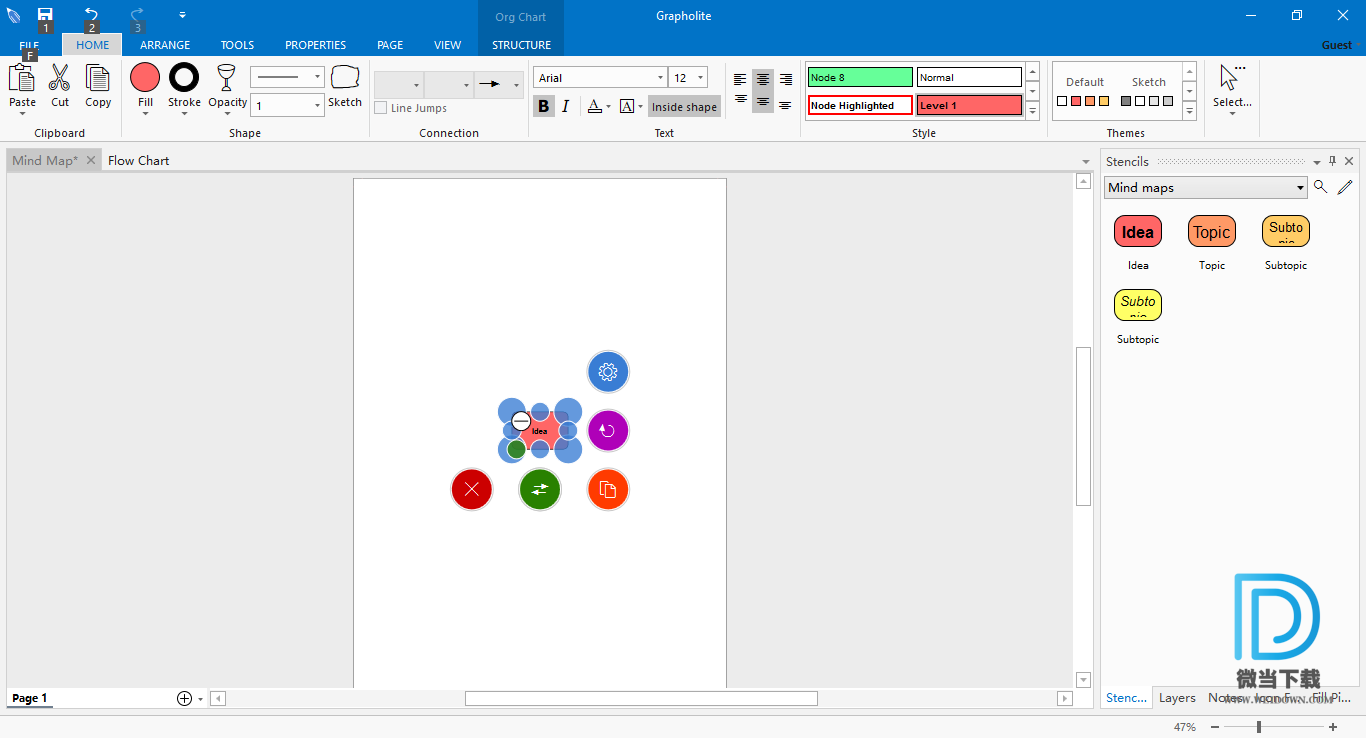Expand the Arial font dropdown

tap(660, 78)
